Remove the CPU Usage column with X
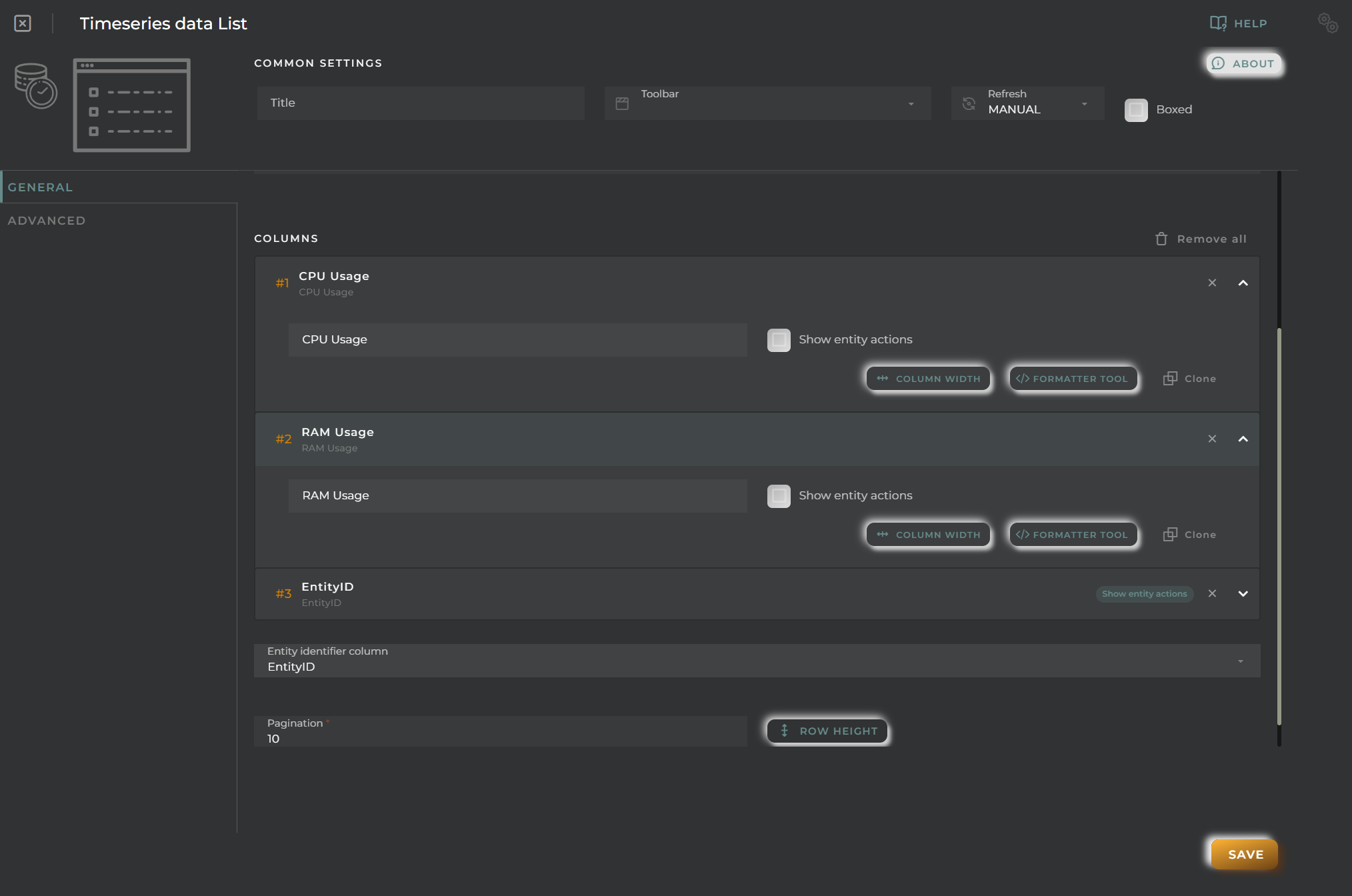The height and width of the screenshot is (896, 1352). tap(1212, 283)
